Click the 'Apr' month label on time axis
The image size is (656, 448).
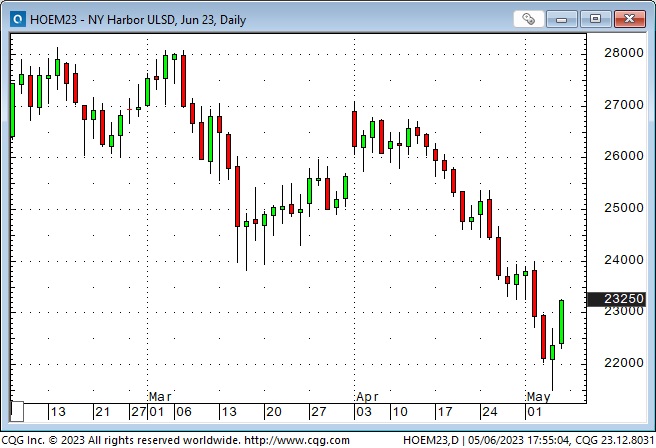(367, 397)
